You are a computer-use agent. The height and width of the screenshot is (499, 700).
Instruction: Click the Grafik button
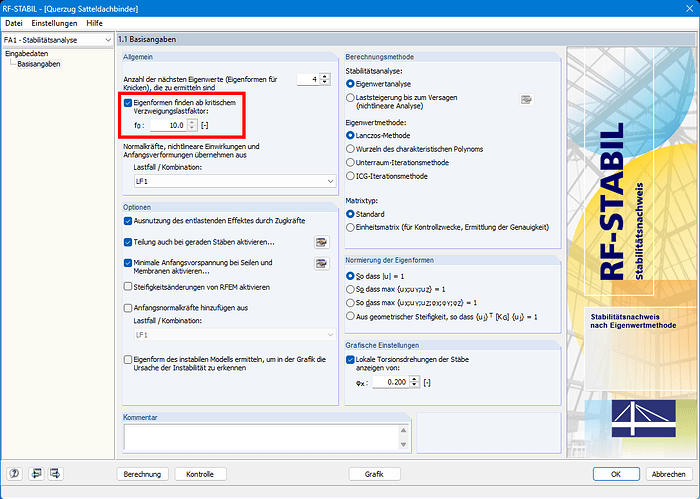[374, 474]
